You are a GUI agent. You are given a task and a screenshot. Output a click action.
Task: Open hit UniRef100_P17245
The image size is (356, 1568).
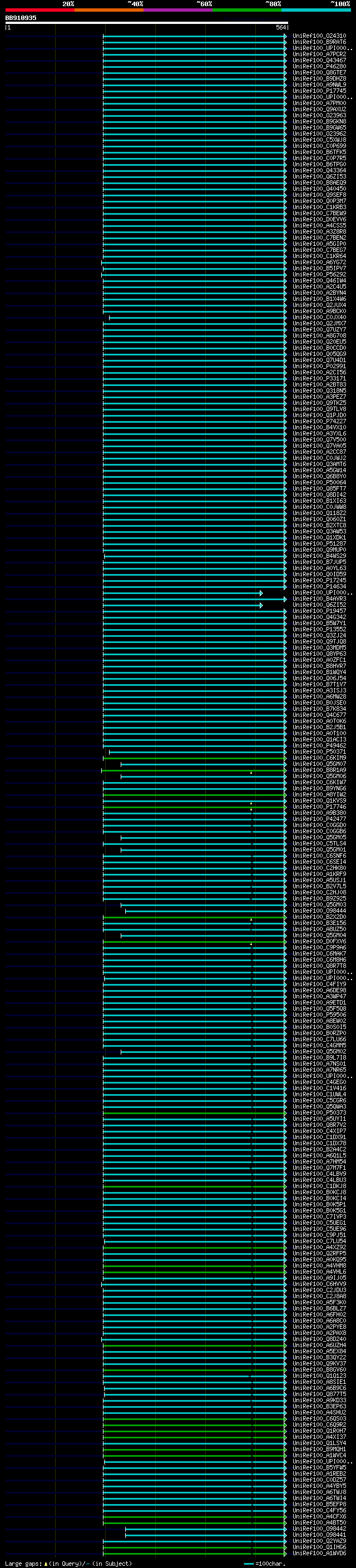click(319, 581)
